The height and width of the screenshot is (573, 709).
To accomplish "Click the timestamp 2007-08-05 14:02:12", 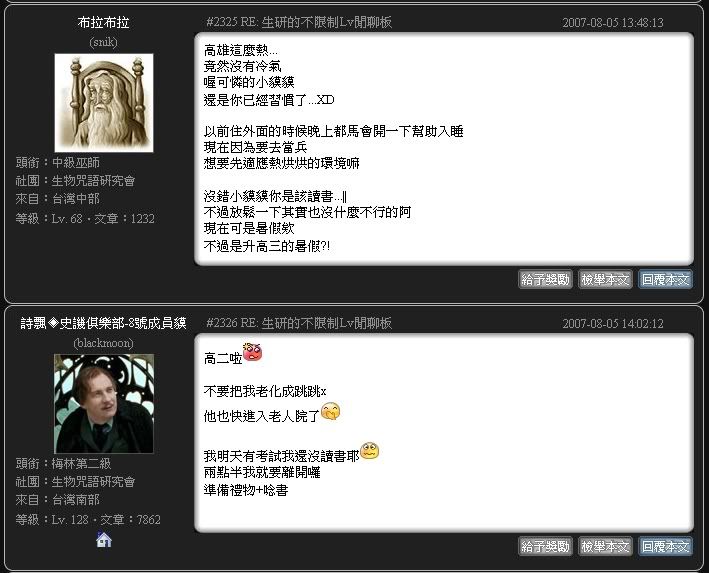I will (613, 323).
